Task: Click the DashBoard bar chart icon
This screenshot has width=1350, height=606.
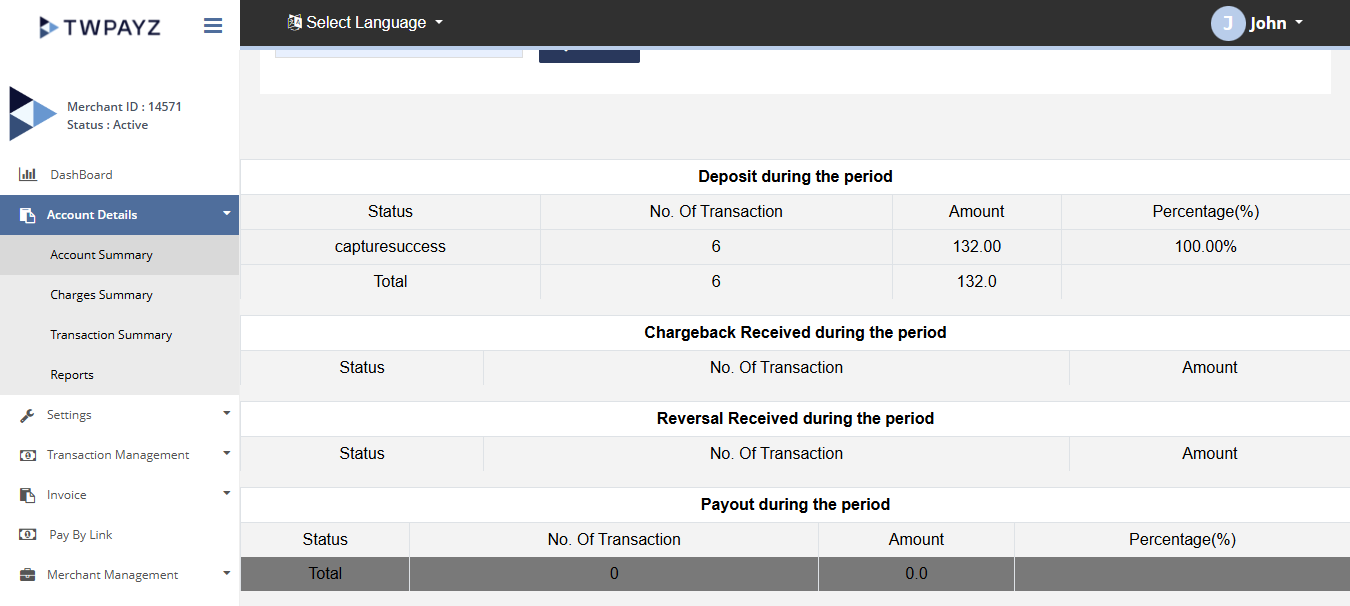Action: coord(28,175)
